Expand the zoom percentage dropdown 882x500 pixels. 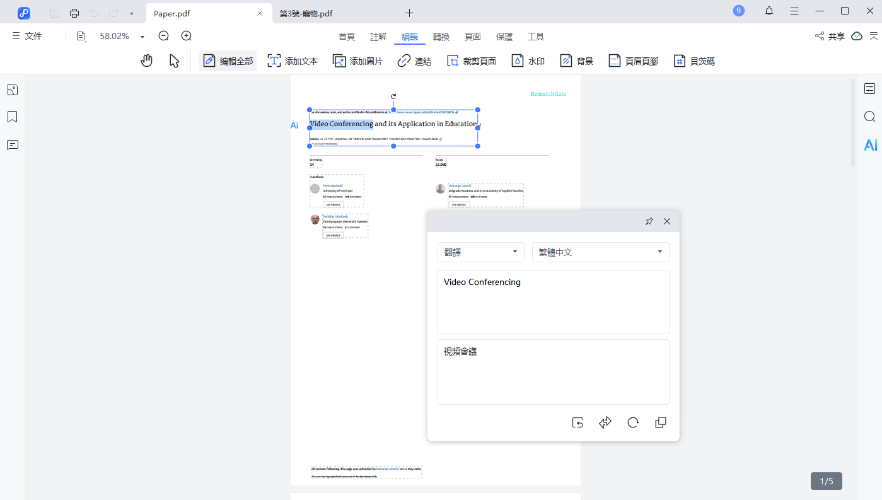click(x=142, y=36)
